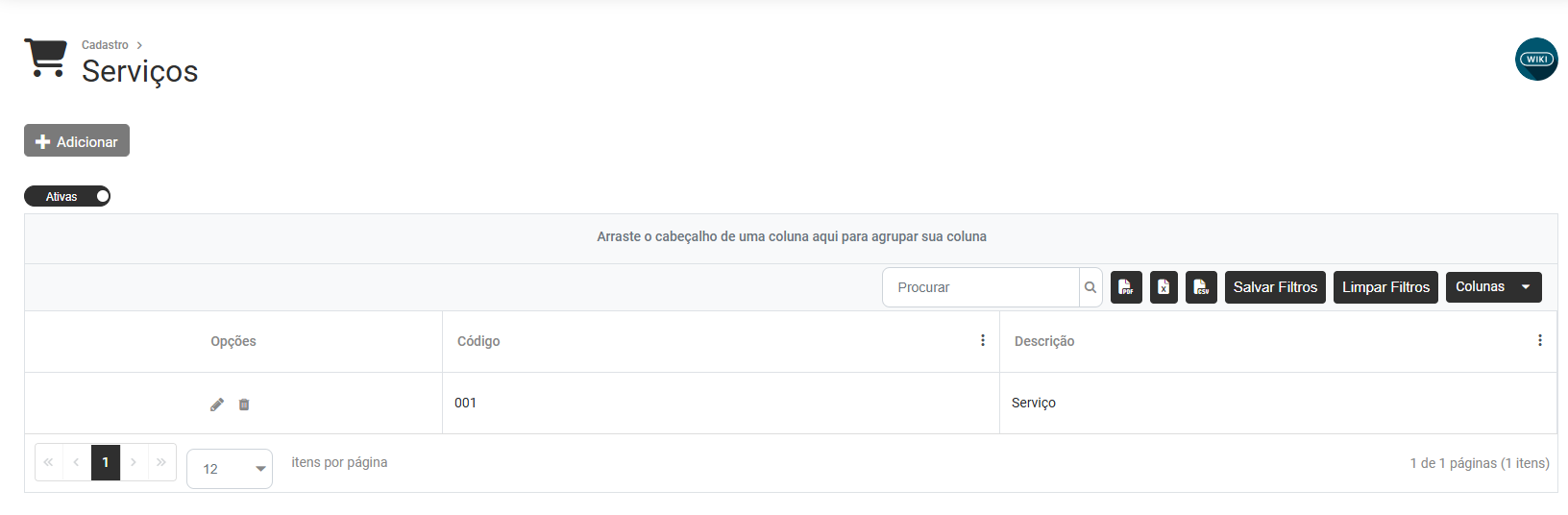Open the Wiki help icon
Screen dimensions: 1568x515
1536,60
